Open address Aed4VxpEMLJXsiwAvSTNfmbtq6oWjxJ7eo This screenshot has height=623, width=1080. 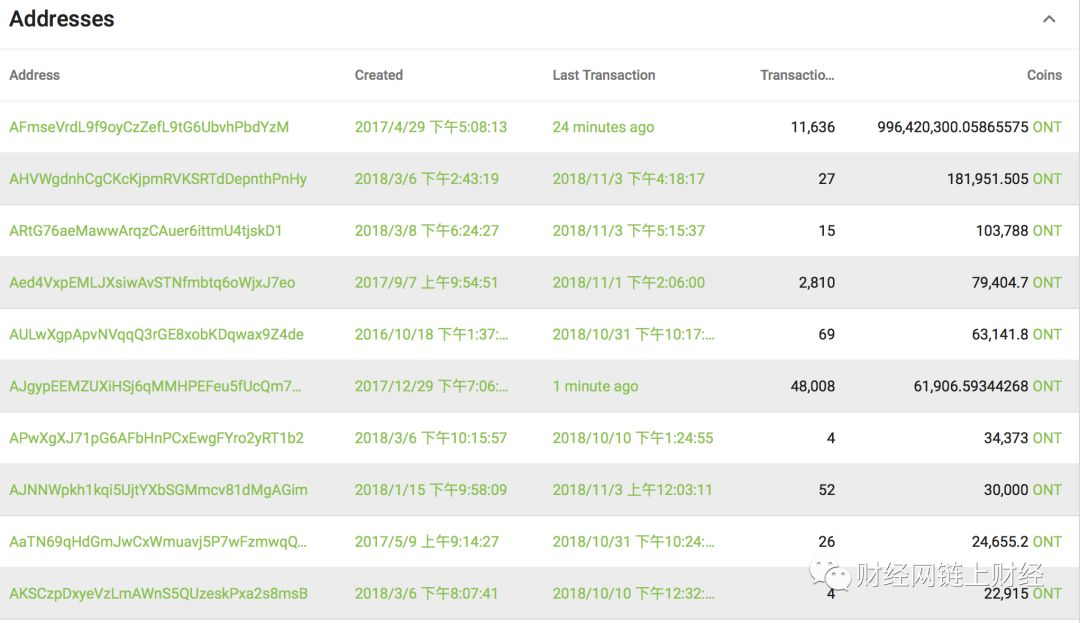[x=152, y=282]
